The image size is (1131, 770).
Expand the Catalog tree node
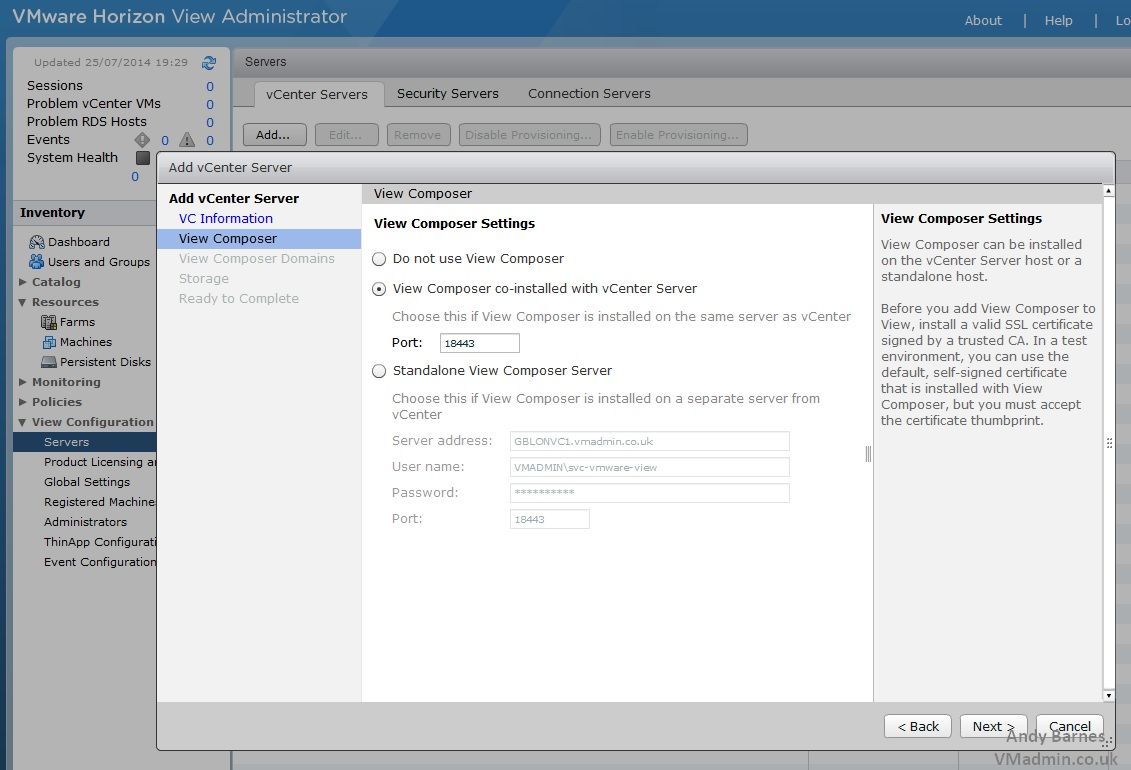click(x=23, y=282)
